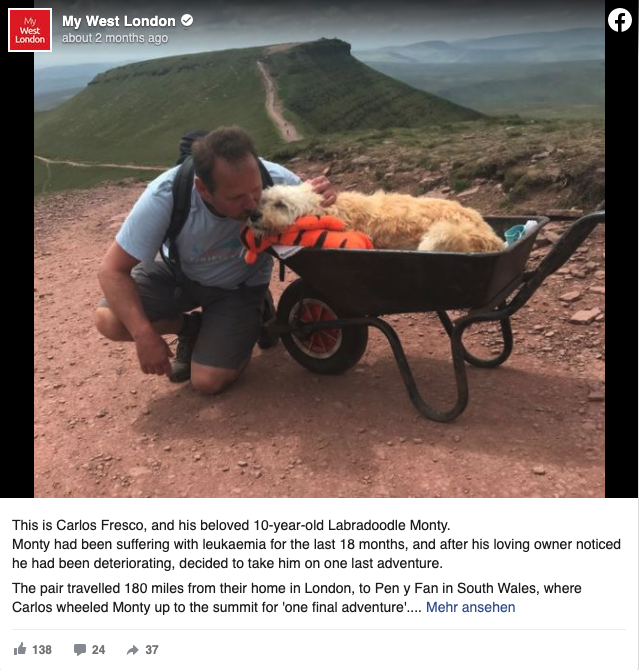639x670 pixels.
Task: Click the My West London red logo
Action: pos(30,30)
